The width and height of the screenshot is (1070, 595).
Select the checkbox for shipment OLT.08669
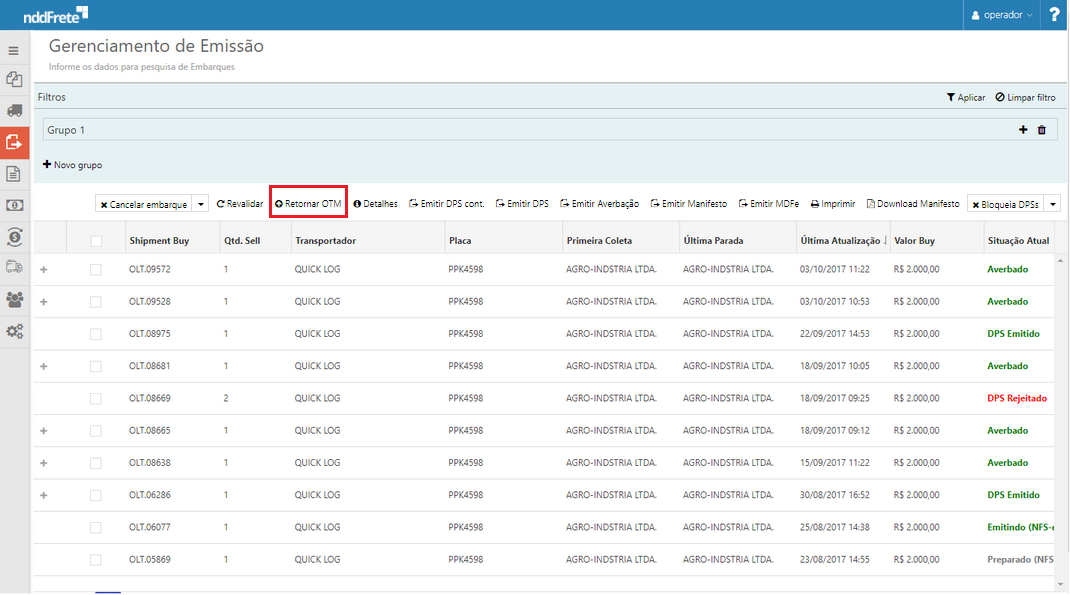96,398
